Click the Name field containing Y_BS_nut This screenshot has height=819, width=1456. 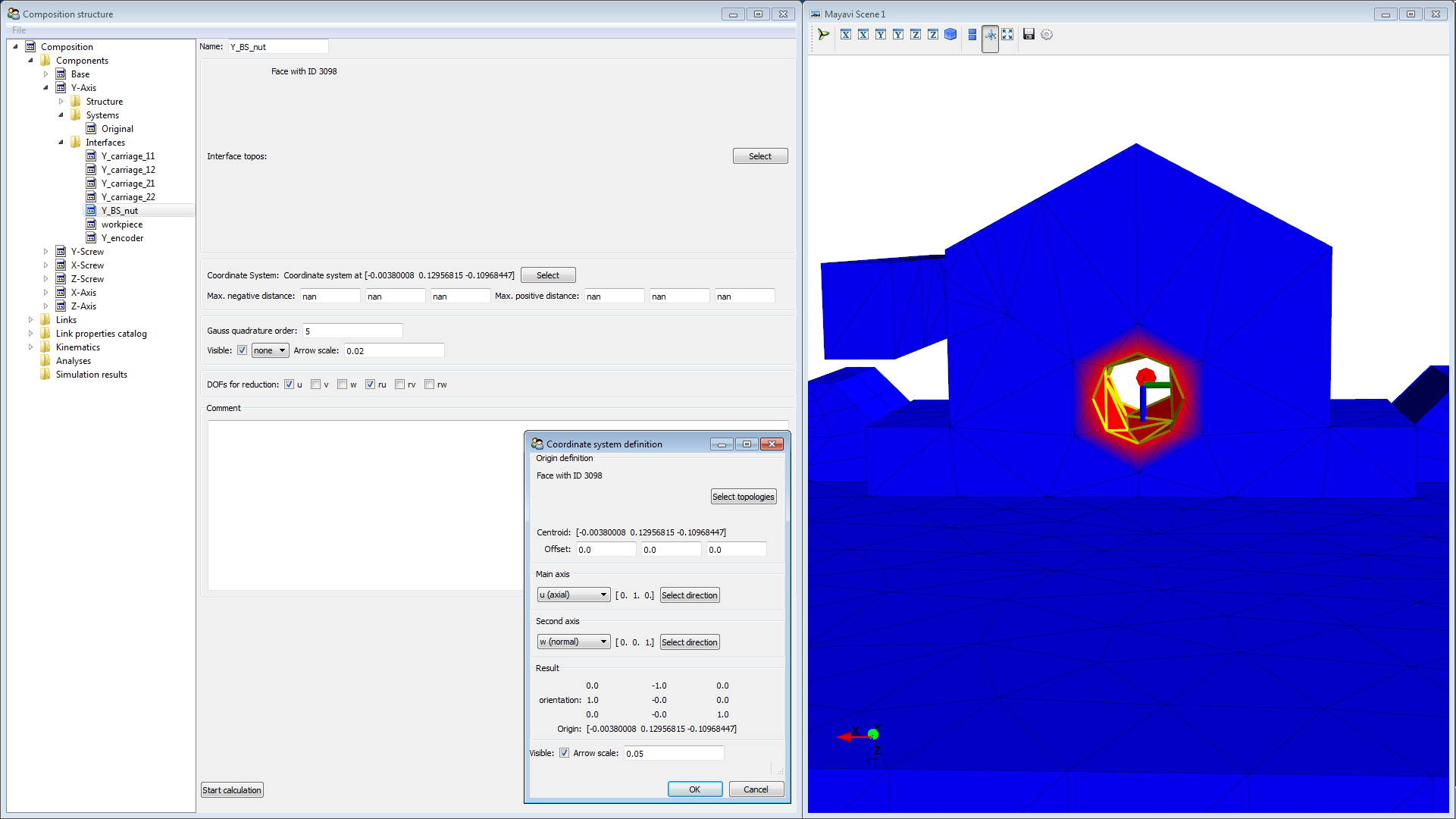pos(278,47)
